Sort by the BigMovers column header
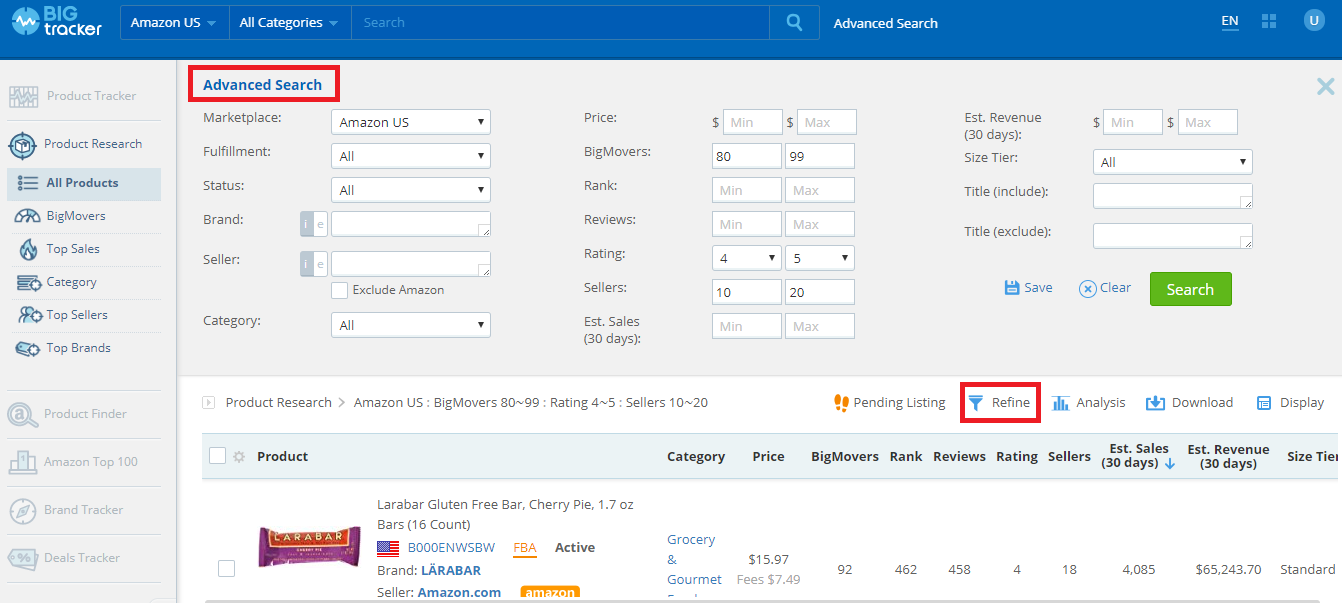This screenshot has height=603, width=1342. [845, 457]
